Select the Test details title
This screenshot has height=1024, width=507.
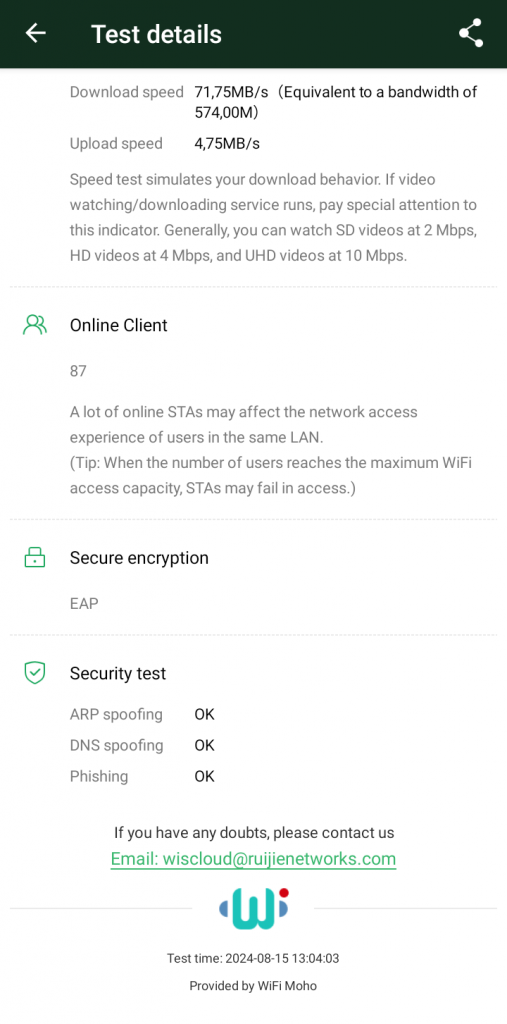click(x=156, y=34)
